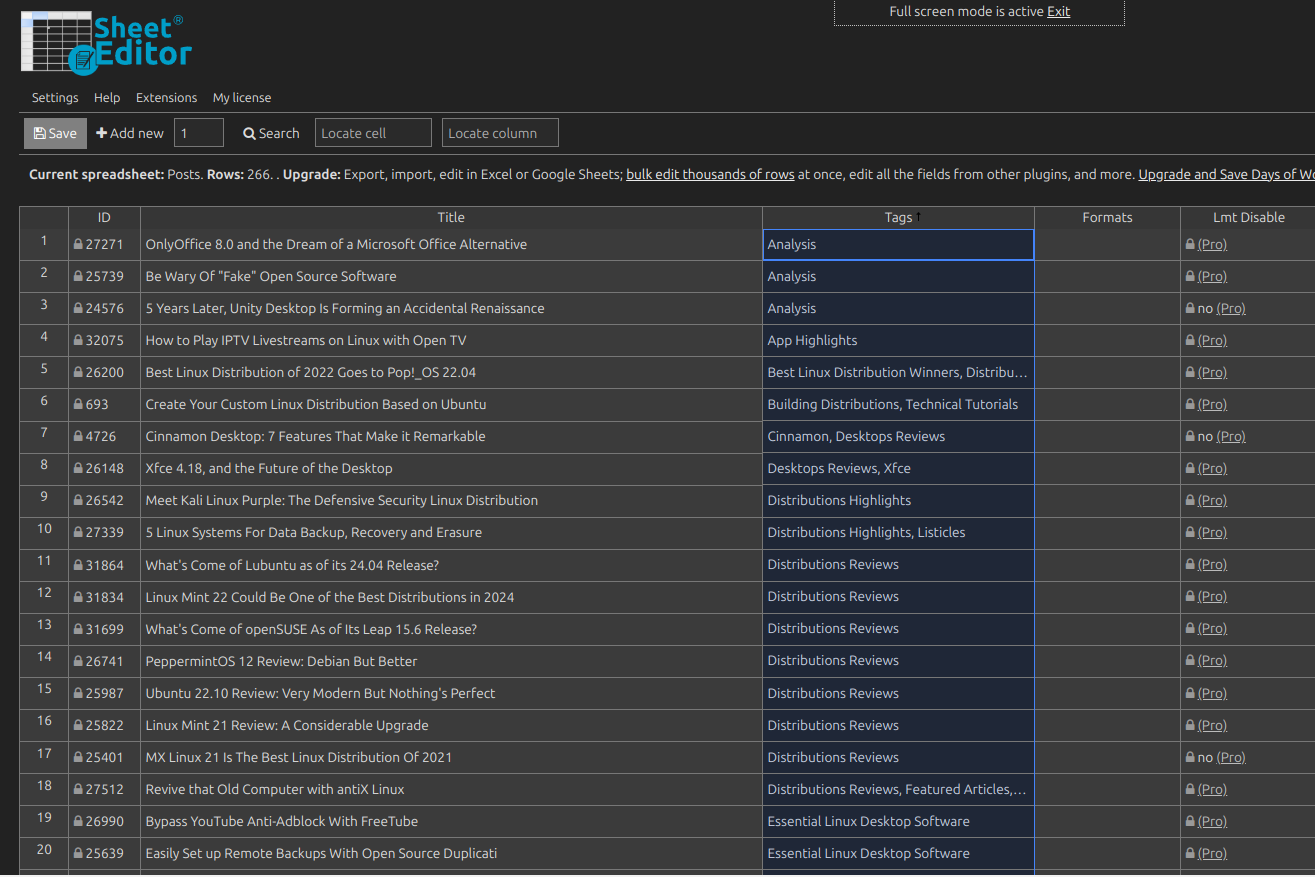Click the new rows count field
Image resolution: width=1315 pixels, height=877 pixels.
199,133
